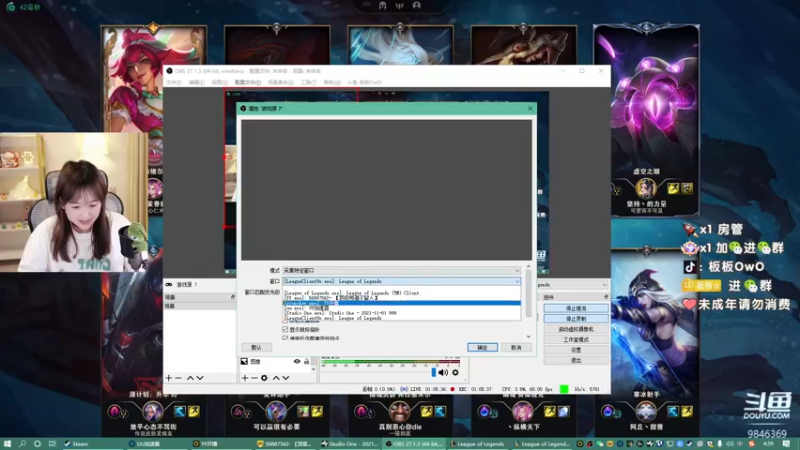This screenshot has width=800, height=450.
Task: Open the 文件 menu in OBS
Action: (x=173, y=82)
